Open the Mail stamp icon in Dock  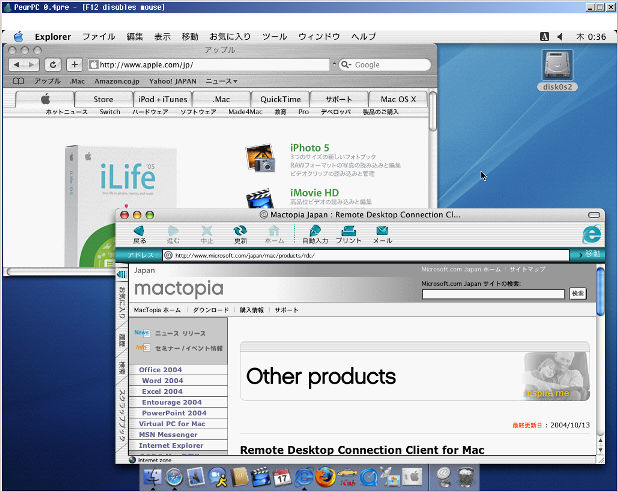click(x=196, y=476)
